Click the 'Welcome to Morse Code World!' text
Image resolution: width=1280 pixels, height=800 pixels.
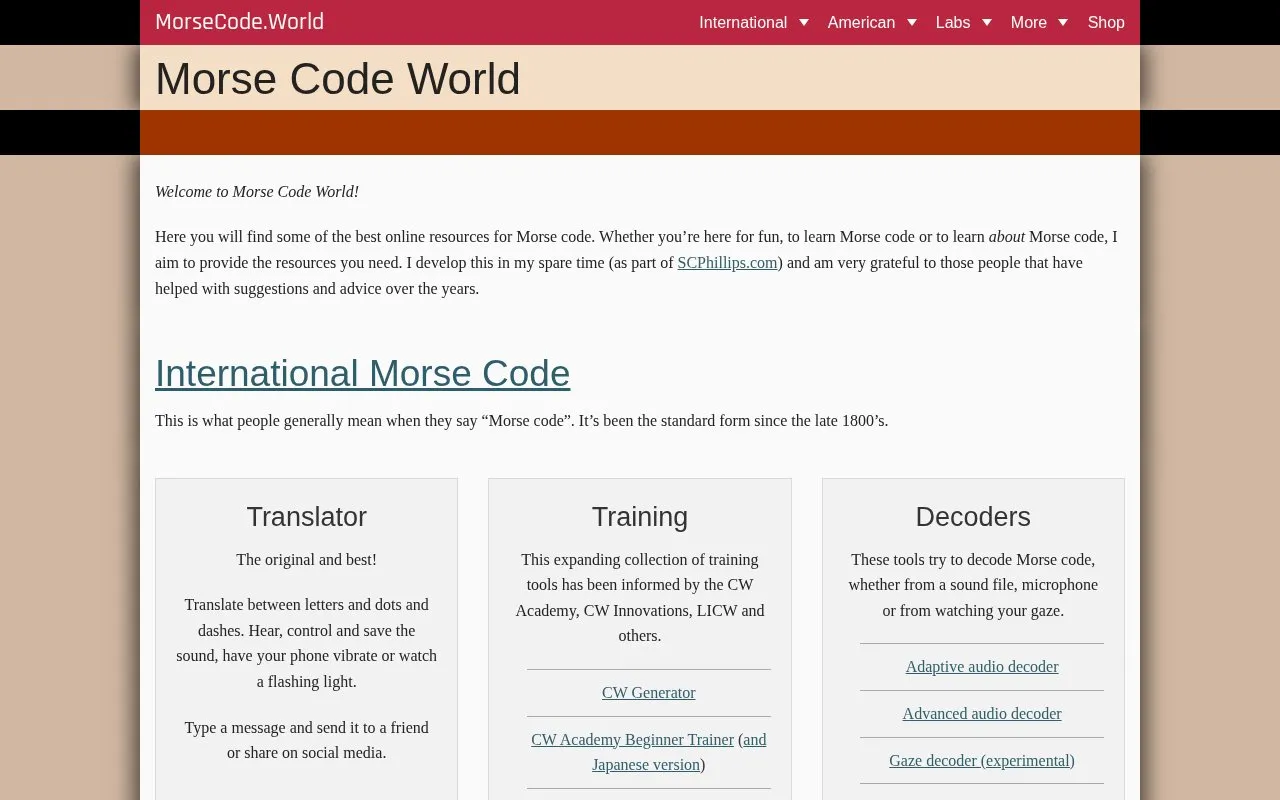(257, 192)
